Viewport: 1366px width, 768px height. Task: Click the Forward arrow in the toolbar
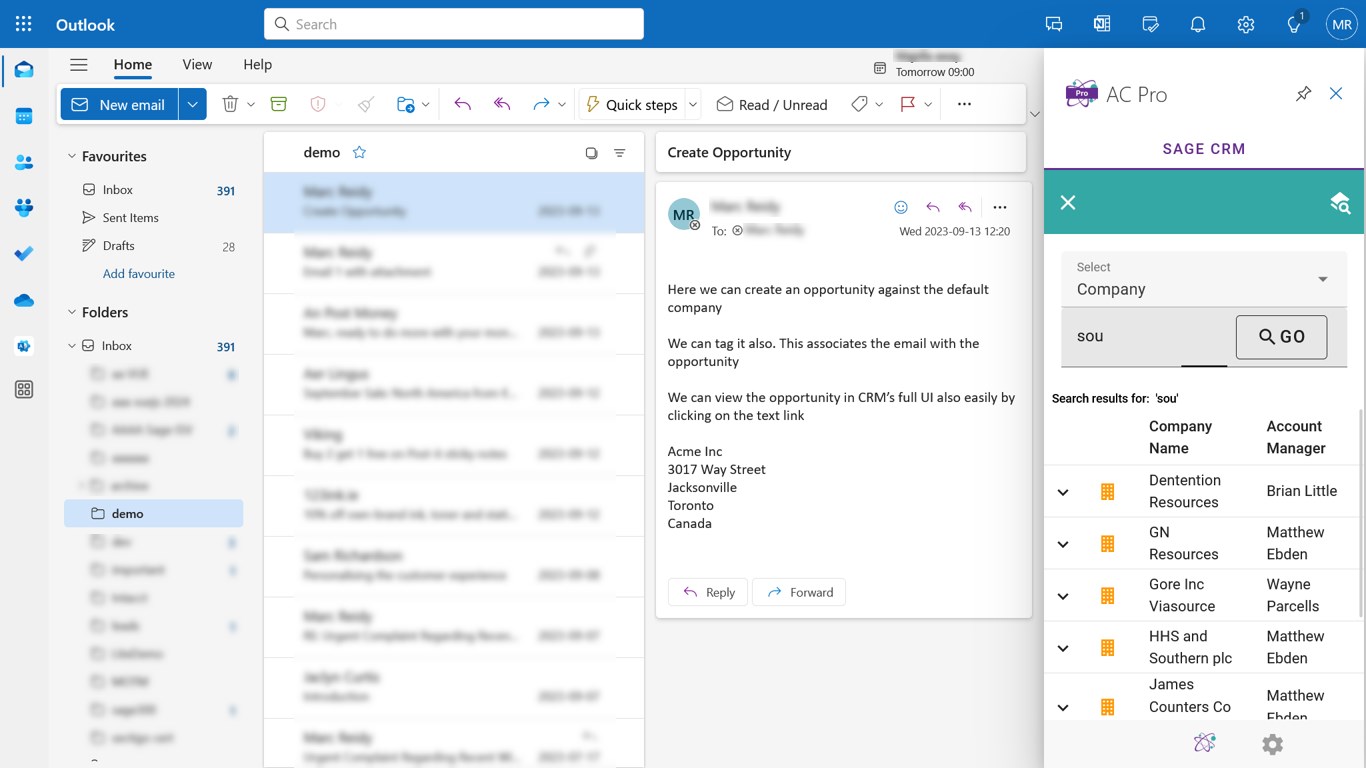coord(541,104)
